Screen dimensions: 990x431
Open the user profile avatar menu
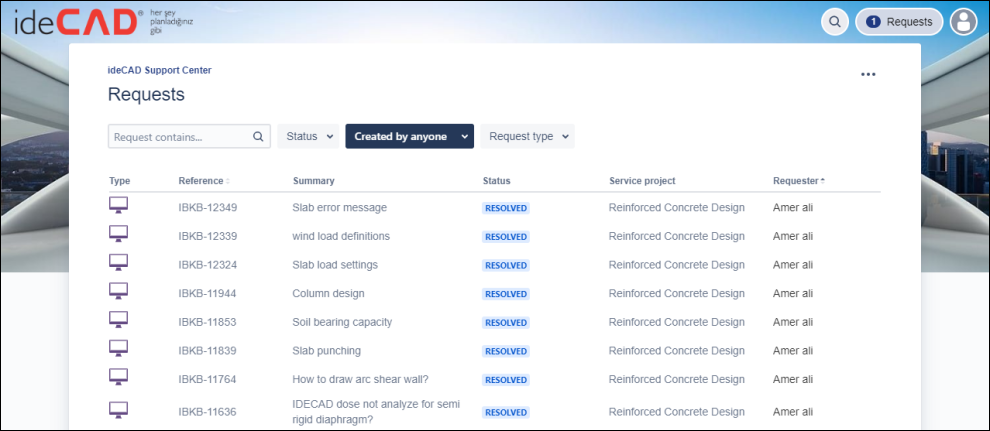pyautogui.click(x=963, y=22)
